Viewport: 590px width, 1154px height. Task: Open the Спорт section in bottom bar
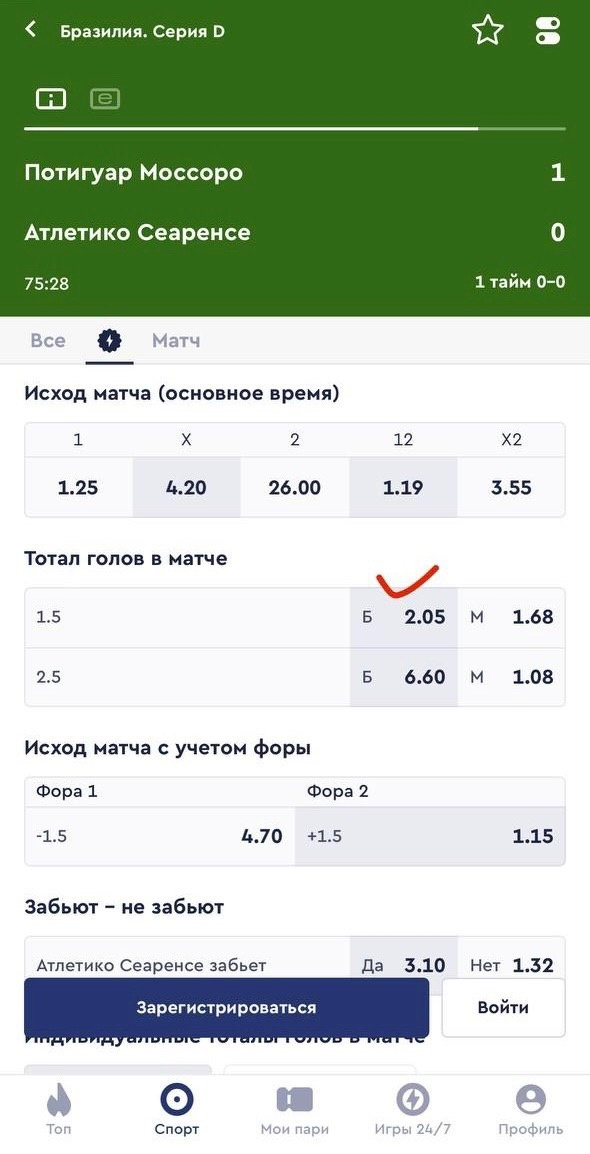pyautogui.click(x=177, y=1110)
